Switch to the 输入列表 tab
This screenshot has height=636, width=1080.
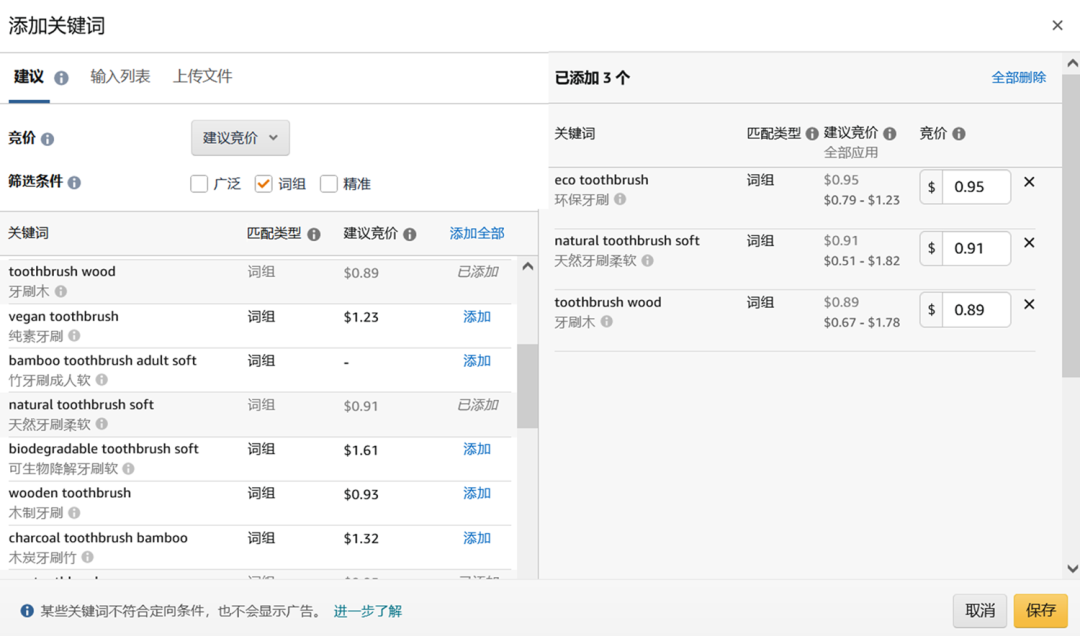coord(121,75)
